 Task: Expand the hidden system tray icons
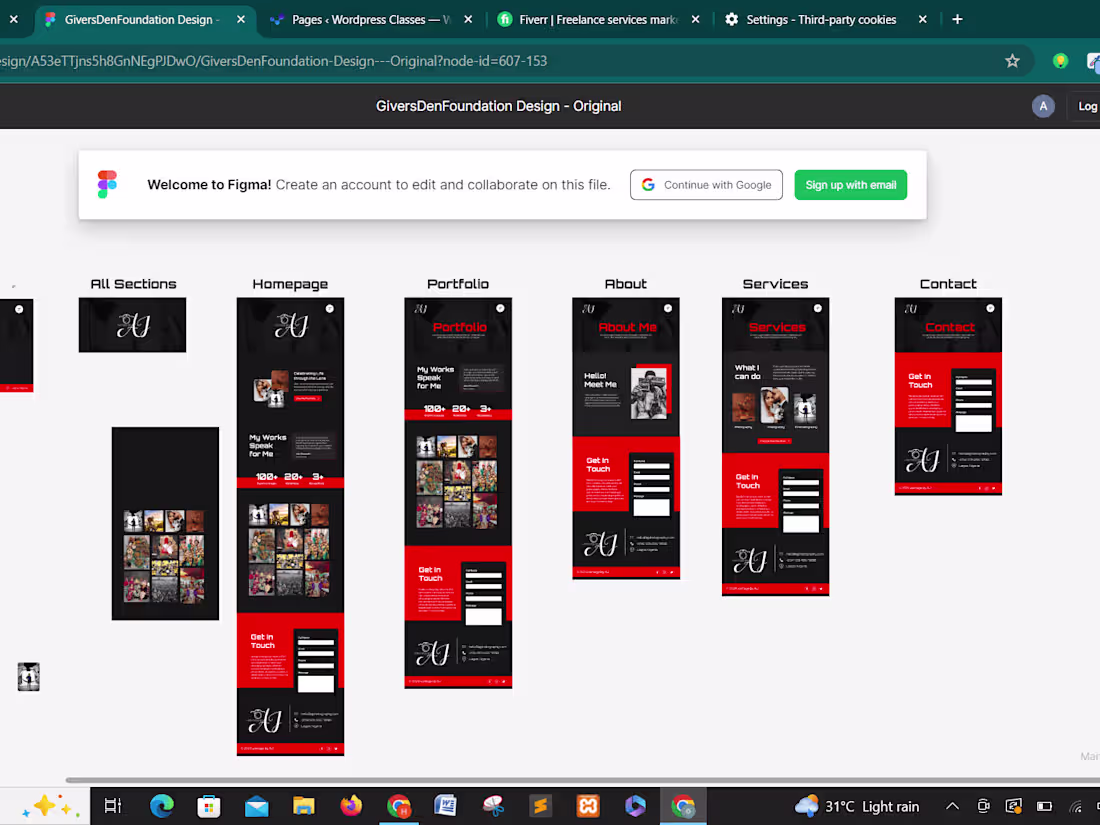[x=952, y=805]
